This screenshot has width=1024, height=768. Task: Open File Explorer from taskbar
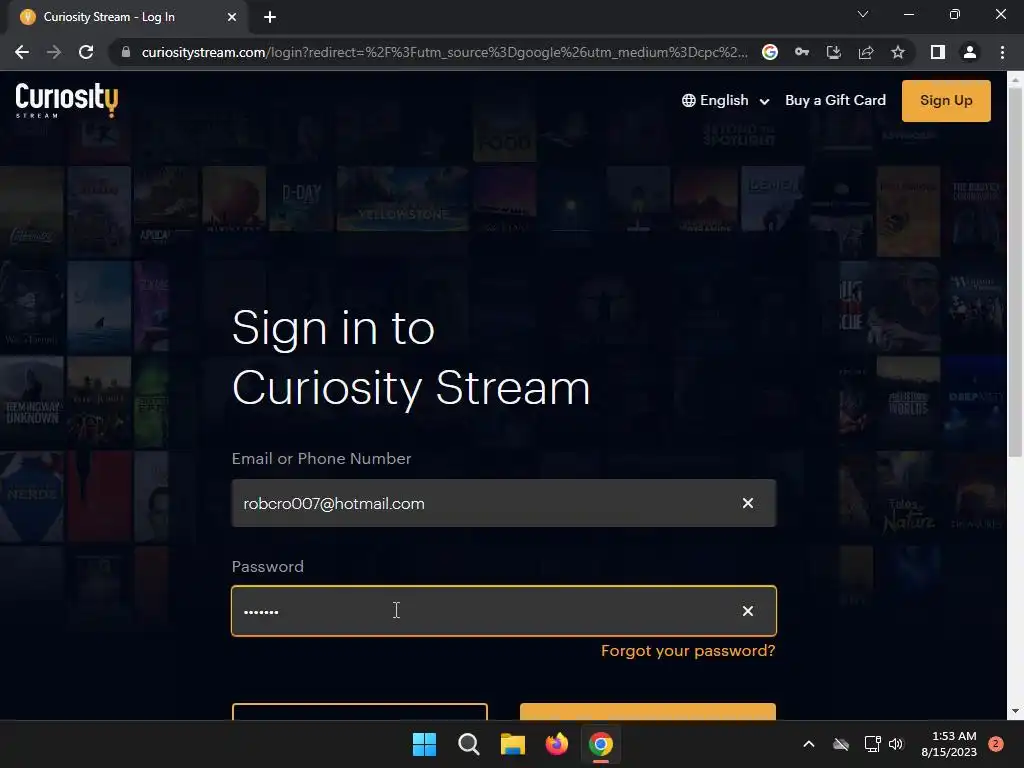click(x=513, y=744)
